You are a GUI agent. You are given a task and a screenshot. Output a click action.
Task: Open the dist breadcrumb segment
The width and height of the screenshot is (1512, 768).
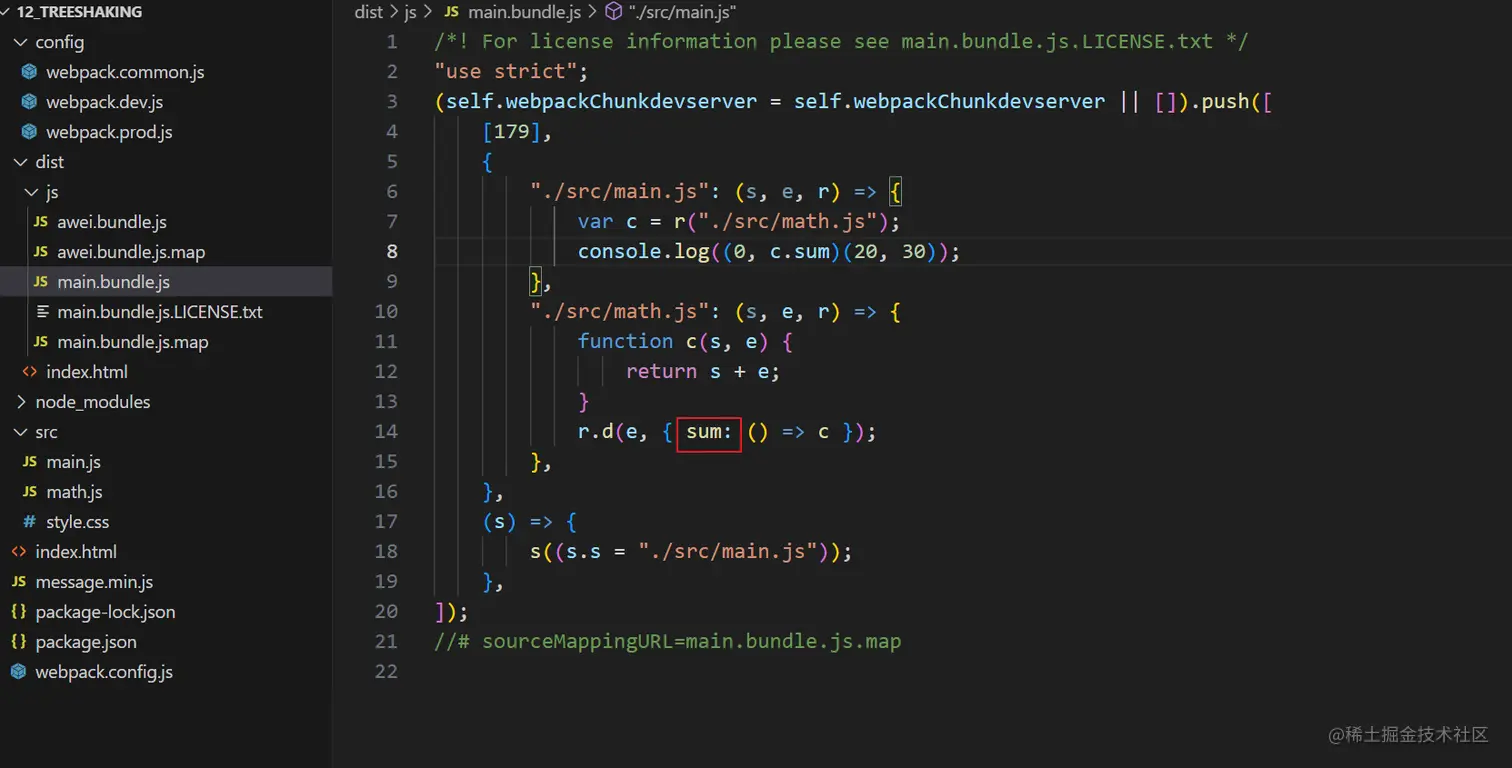[369, 12]
